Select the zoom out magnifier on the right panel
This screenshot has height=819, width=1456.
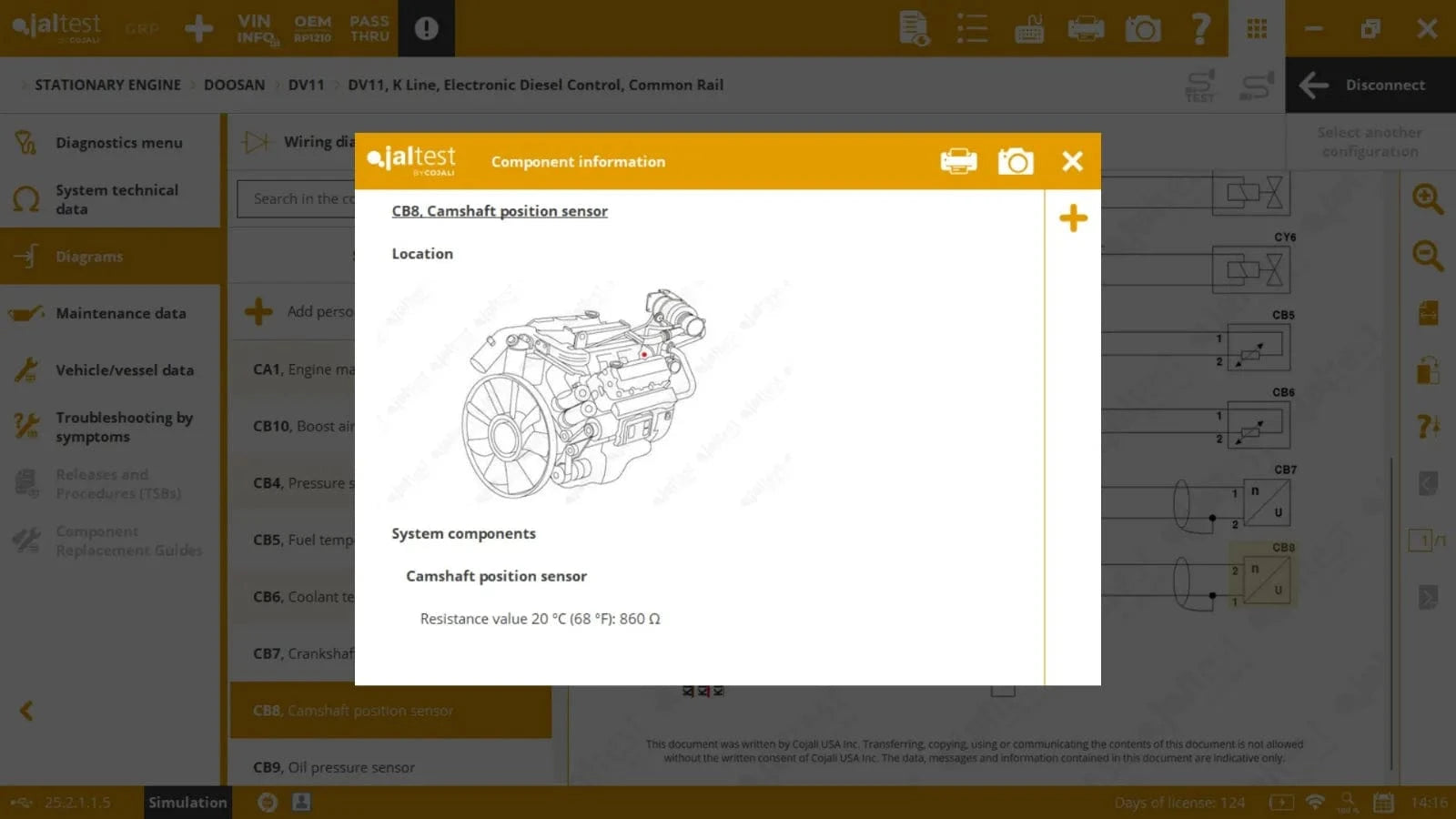tap(1427, 256)
